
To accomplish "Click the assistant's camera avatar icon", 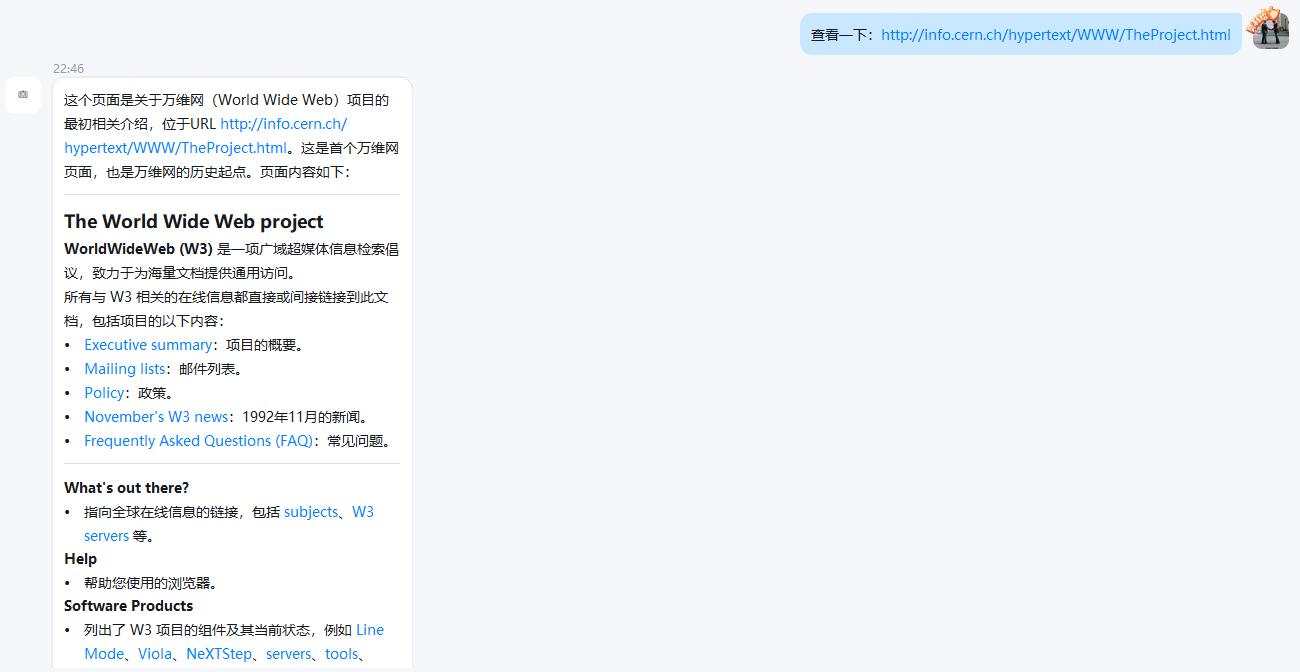I will click(x=22, y=94).
